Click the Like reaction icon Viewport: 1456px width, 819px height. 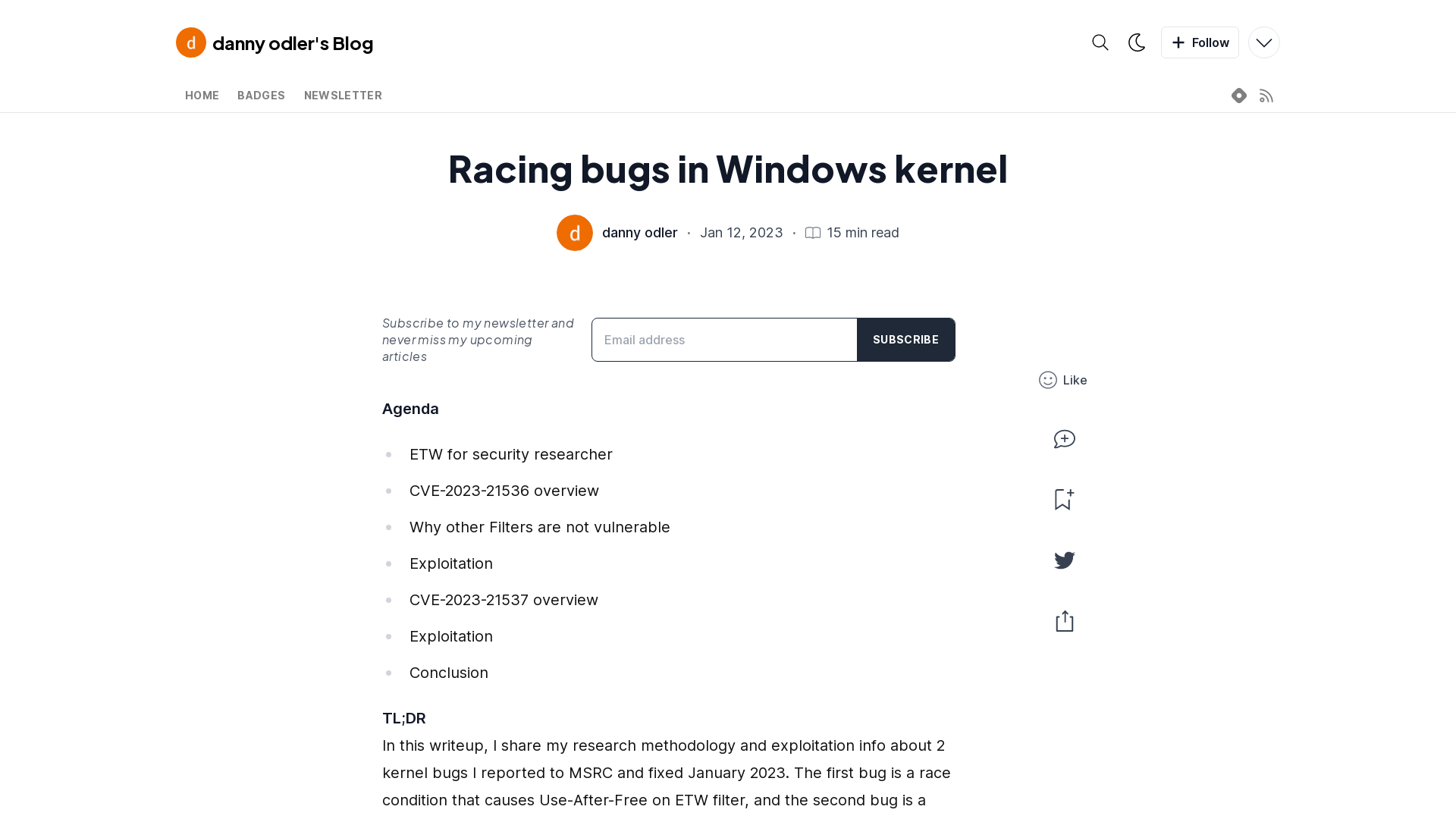point(1048,380)
